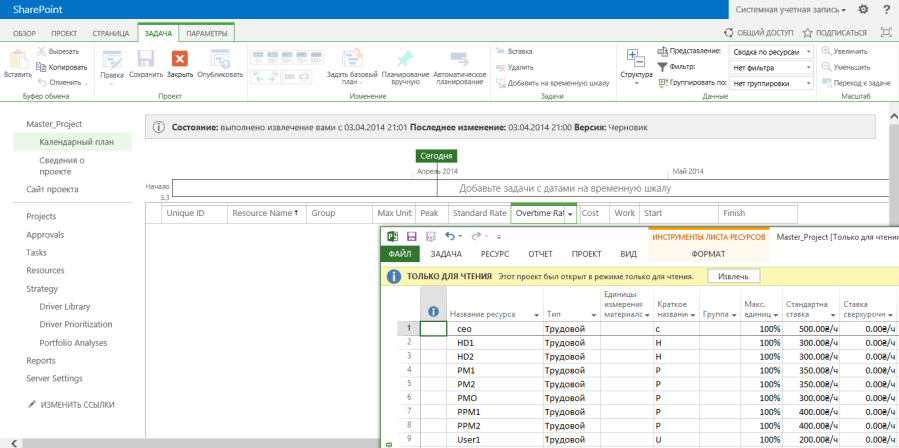Open Стандартная ставка column filter arrow
Screen dimensions: 899x448
point(833,315)
